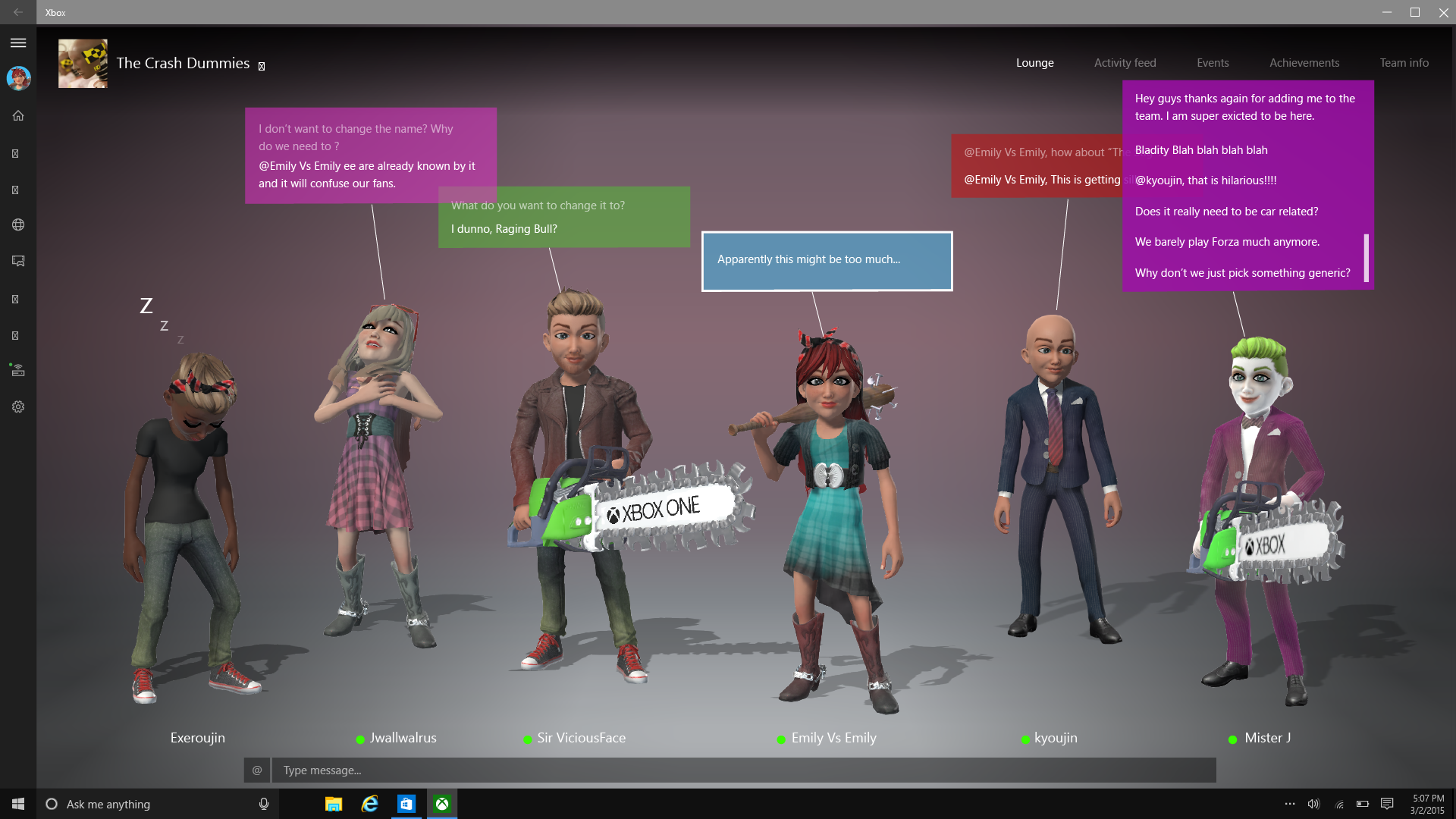
Task: Click message '@Emily Vs Emily ee are already known'
Action: [367, 174]
